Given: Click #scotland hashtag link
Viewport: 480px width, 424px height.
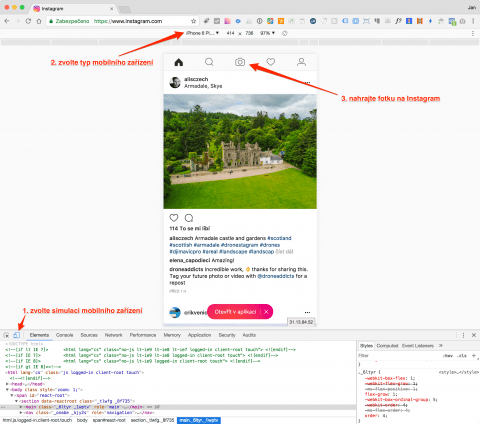Looking at the screenshot, I should [x=279, y=238].
